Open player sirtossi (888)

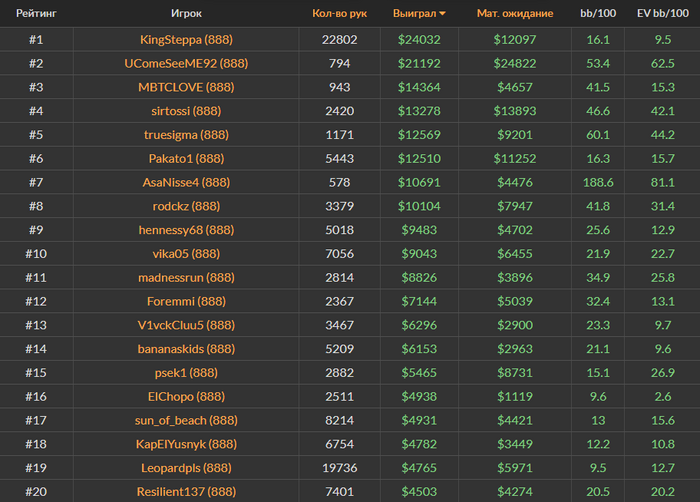point(186,111)
